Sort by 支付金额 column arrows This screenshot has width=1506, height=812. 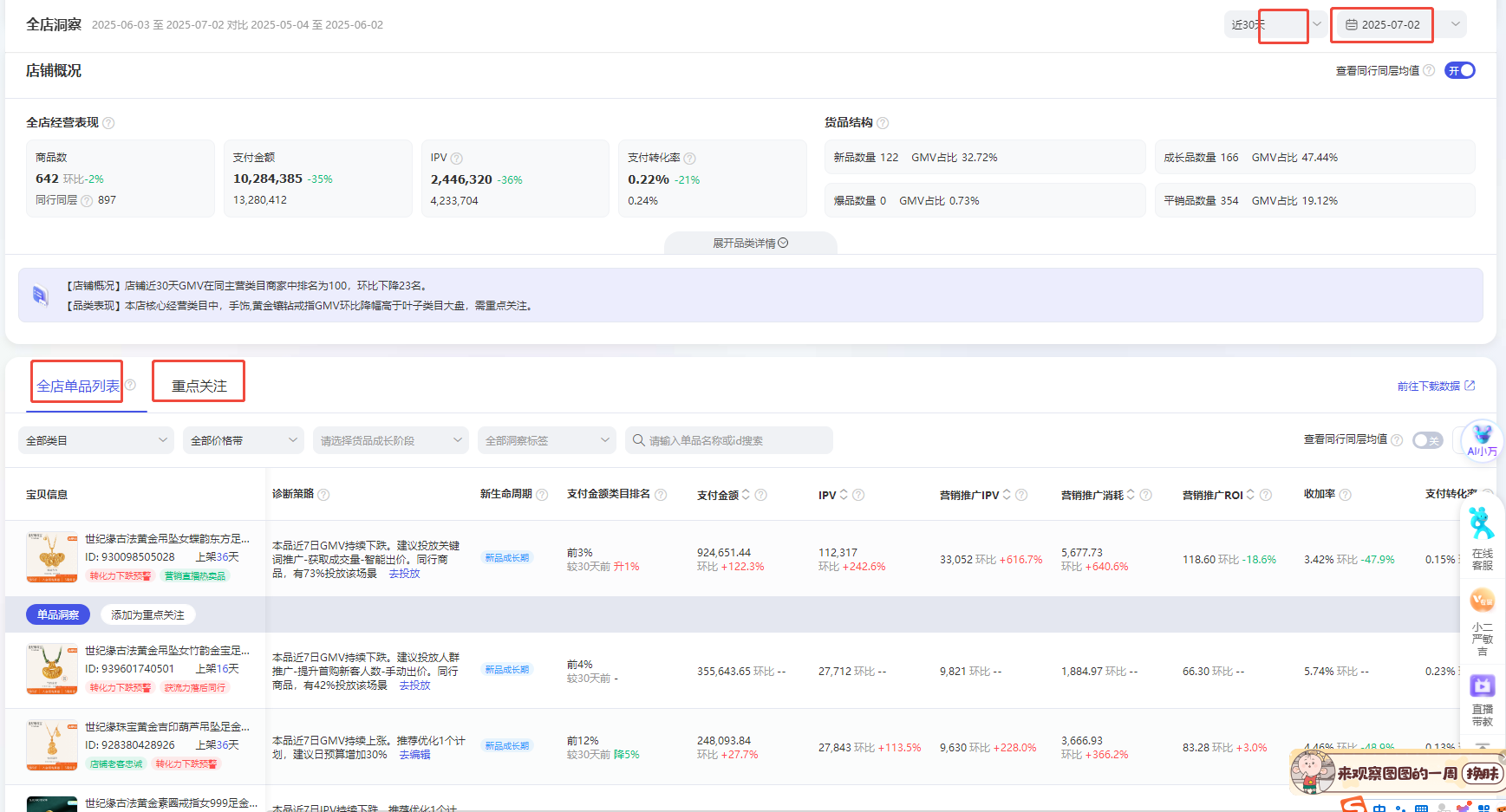pos(746,495)
